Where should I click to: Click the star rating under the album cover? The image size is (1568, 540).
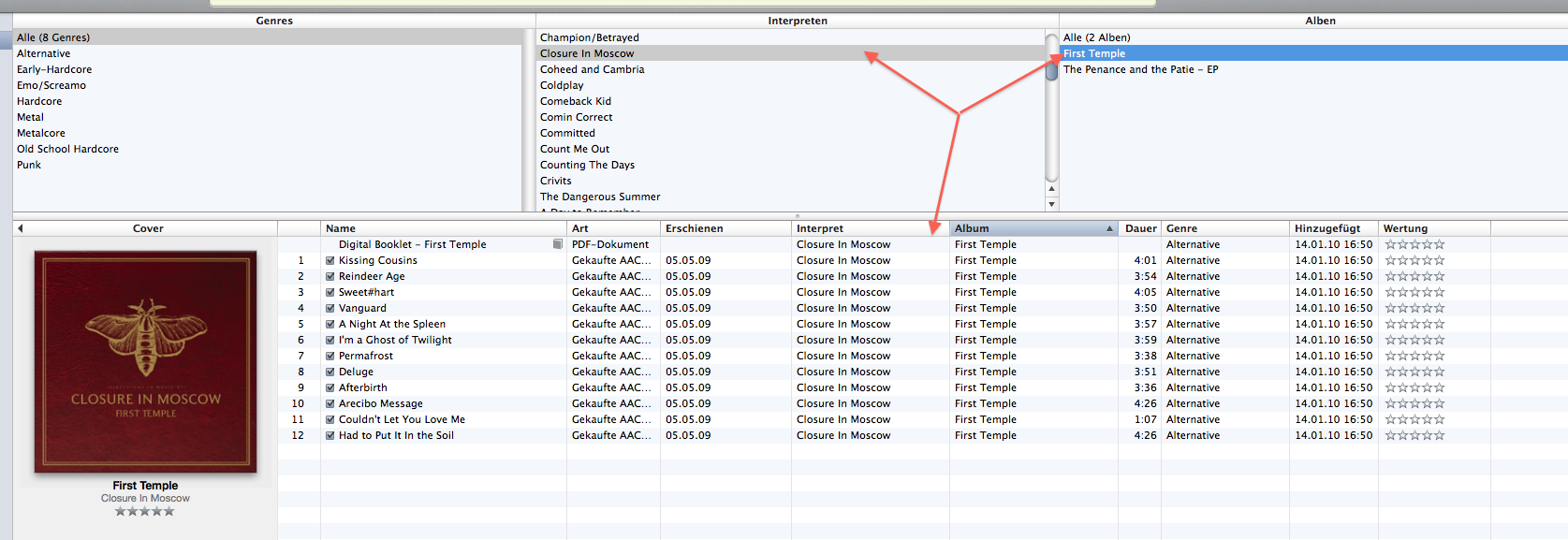(145, 511)
